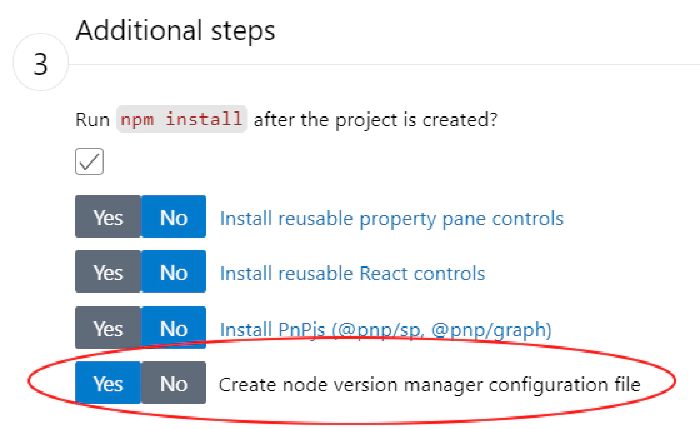Click the word Run before npm install

click(x=93, y=120)
